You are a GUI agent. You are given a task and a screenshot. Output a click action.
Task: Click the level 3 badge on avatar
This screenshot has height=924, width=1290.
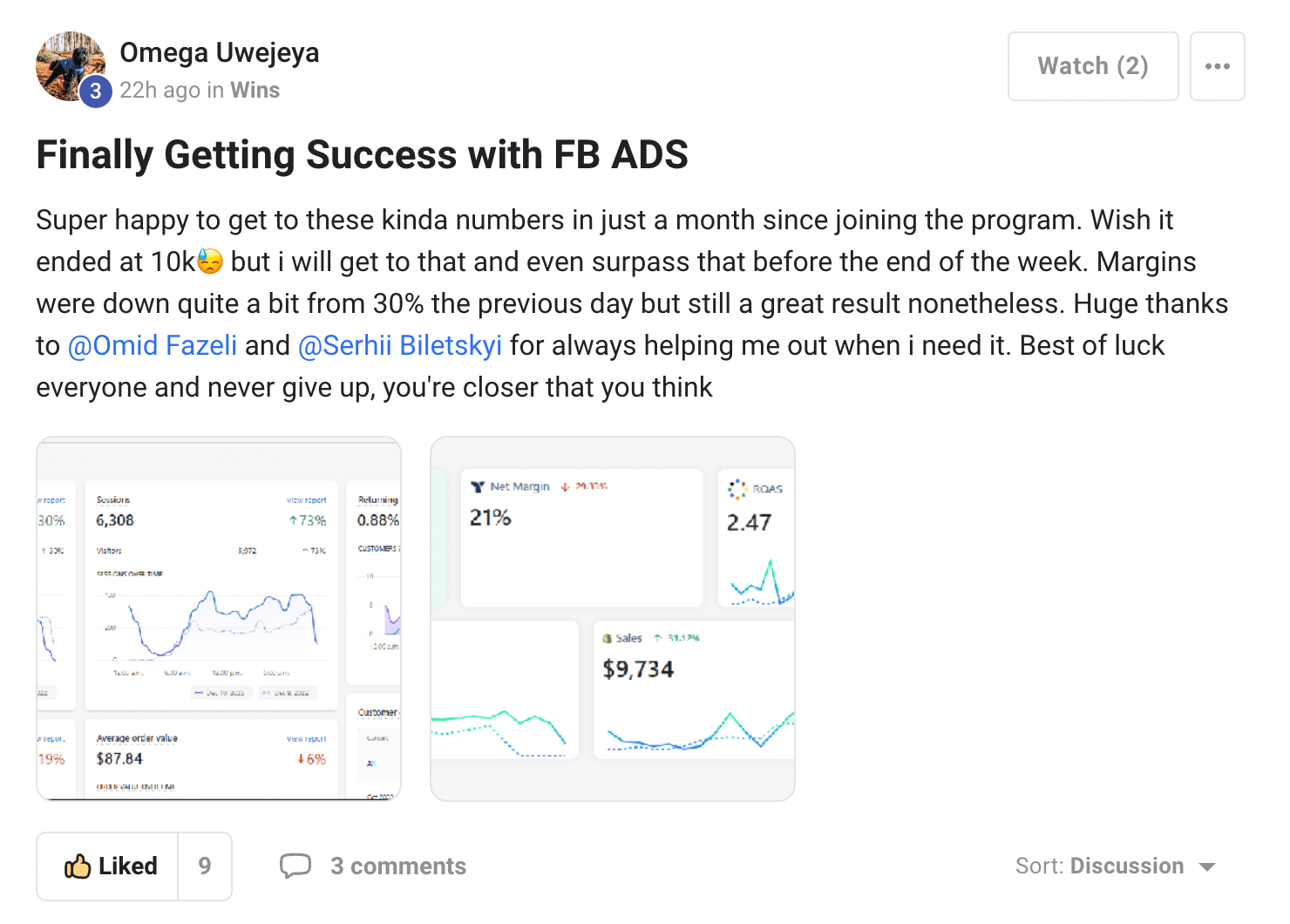pos(96,91)
